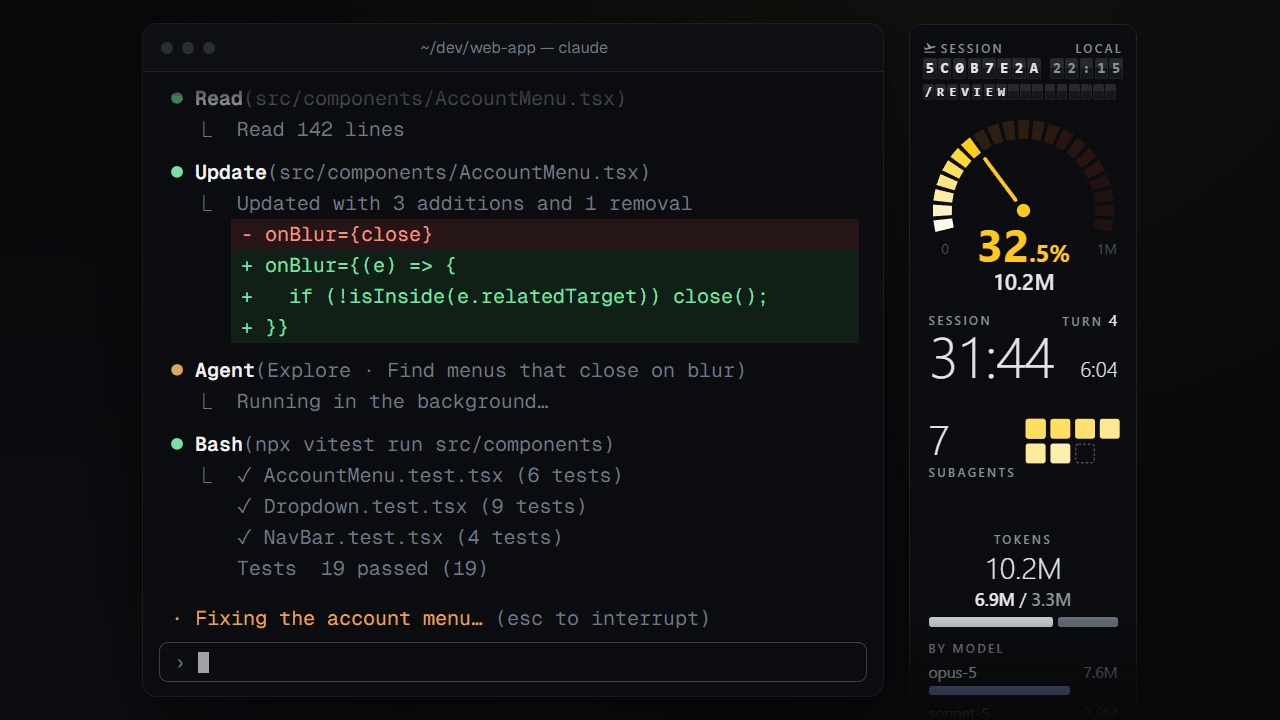Click the window title ~/dev/web-app — claude
This screenshot has height=720, width=1280.
tap(513, 48)
